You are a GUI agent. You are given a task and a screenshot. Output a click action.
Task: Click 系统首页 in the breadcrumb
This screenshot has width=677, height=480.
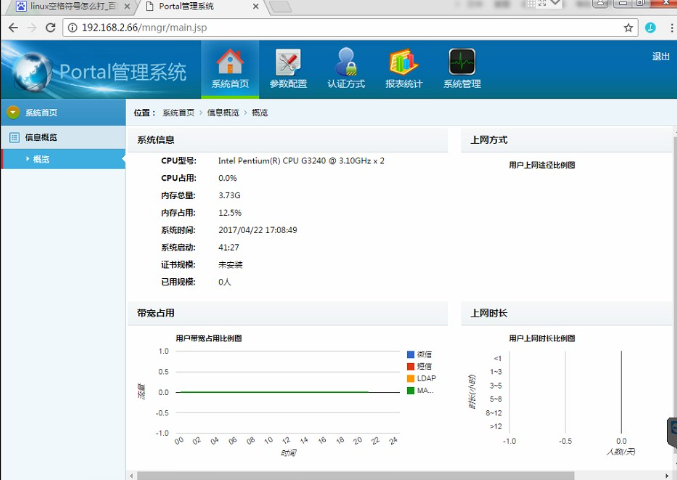pyautogui.click(x=178, y=113)
